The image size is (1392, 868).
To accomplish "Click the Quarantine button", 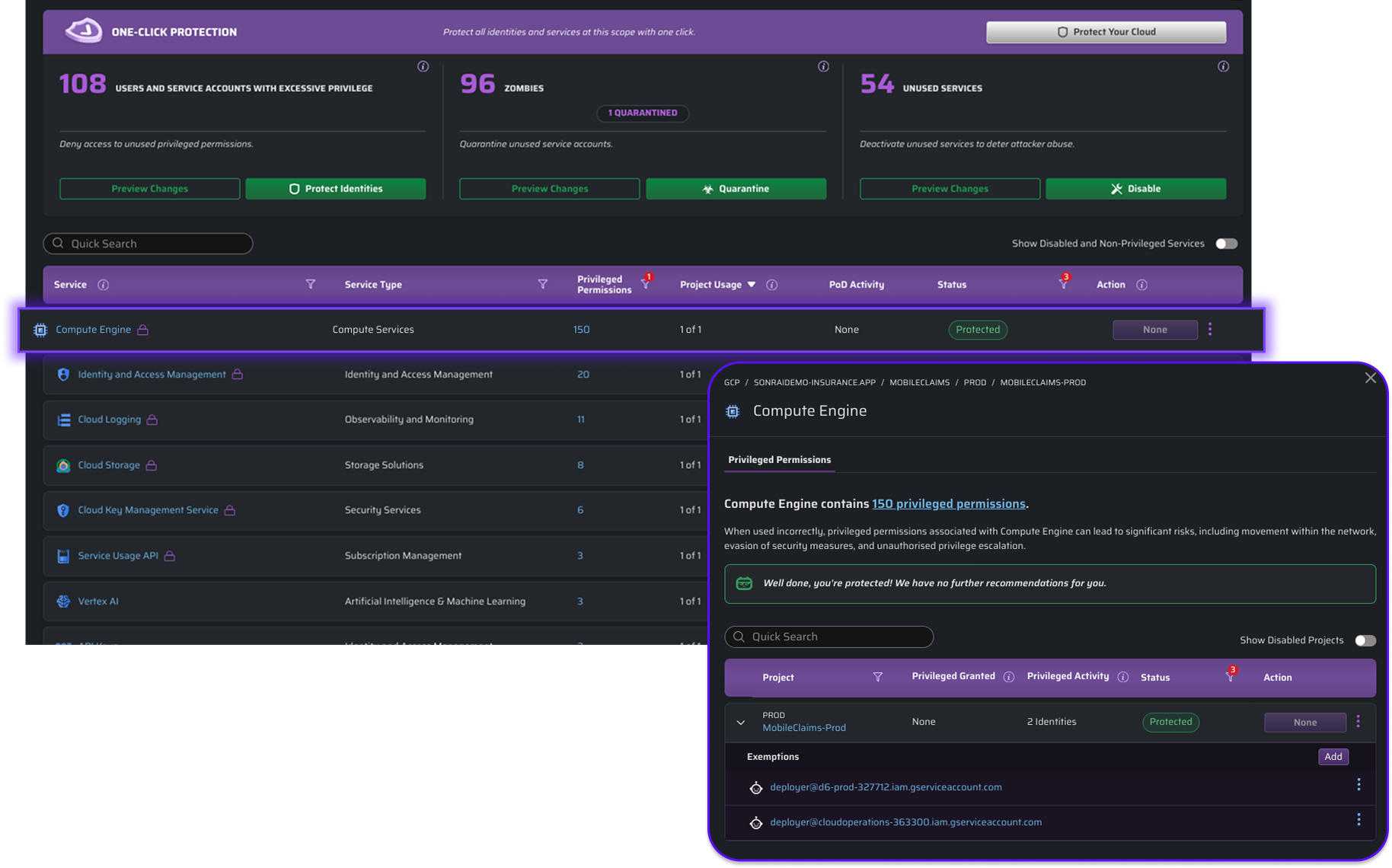I will tap(736, 189).
